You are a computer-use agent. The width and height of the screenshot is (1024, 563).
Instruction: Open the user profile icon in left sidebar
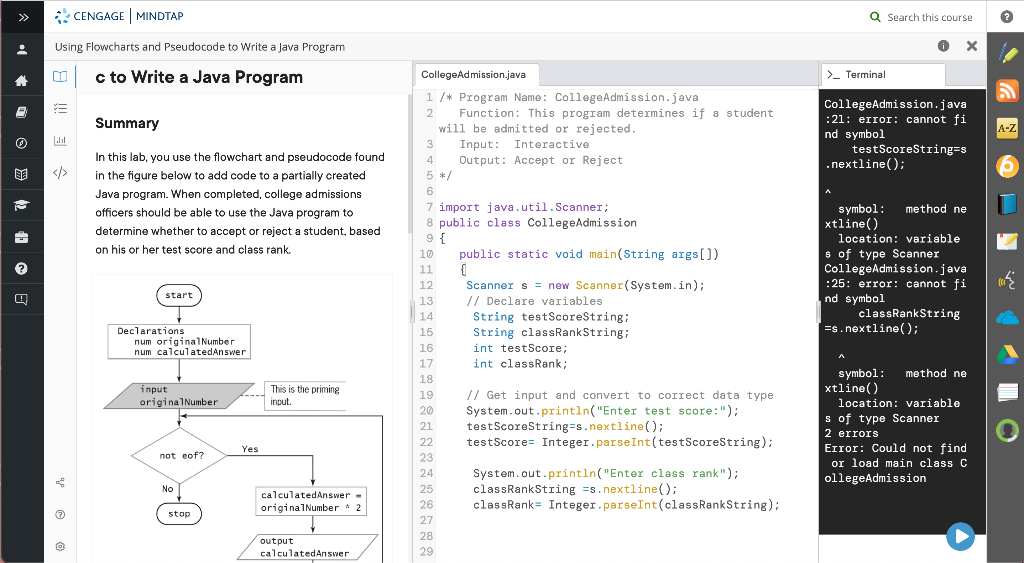[22, 49]
